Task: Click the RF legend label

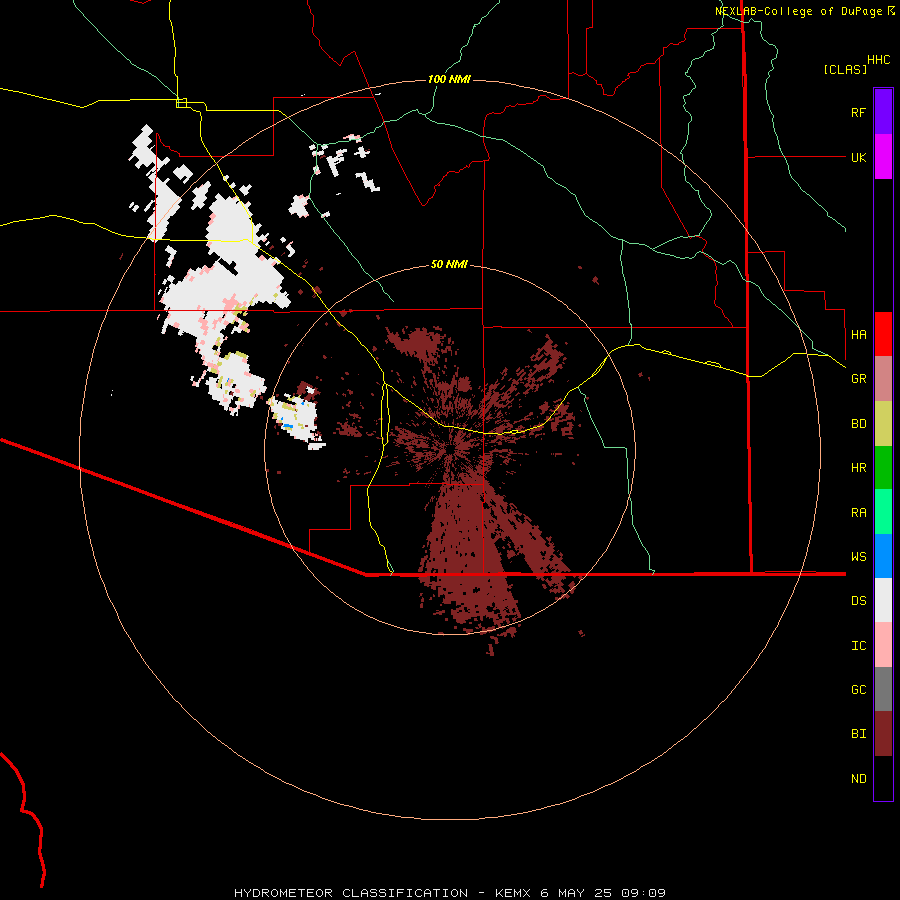Action: click(858, 112)
